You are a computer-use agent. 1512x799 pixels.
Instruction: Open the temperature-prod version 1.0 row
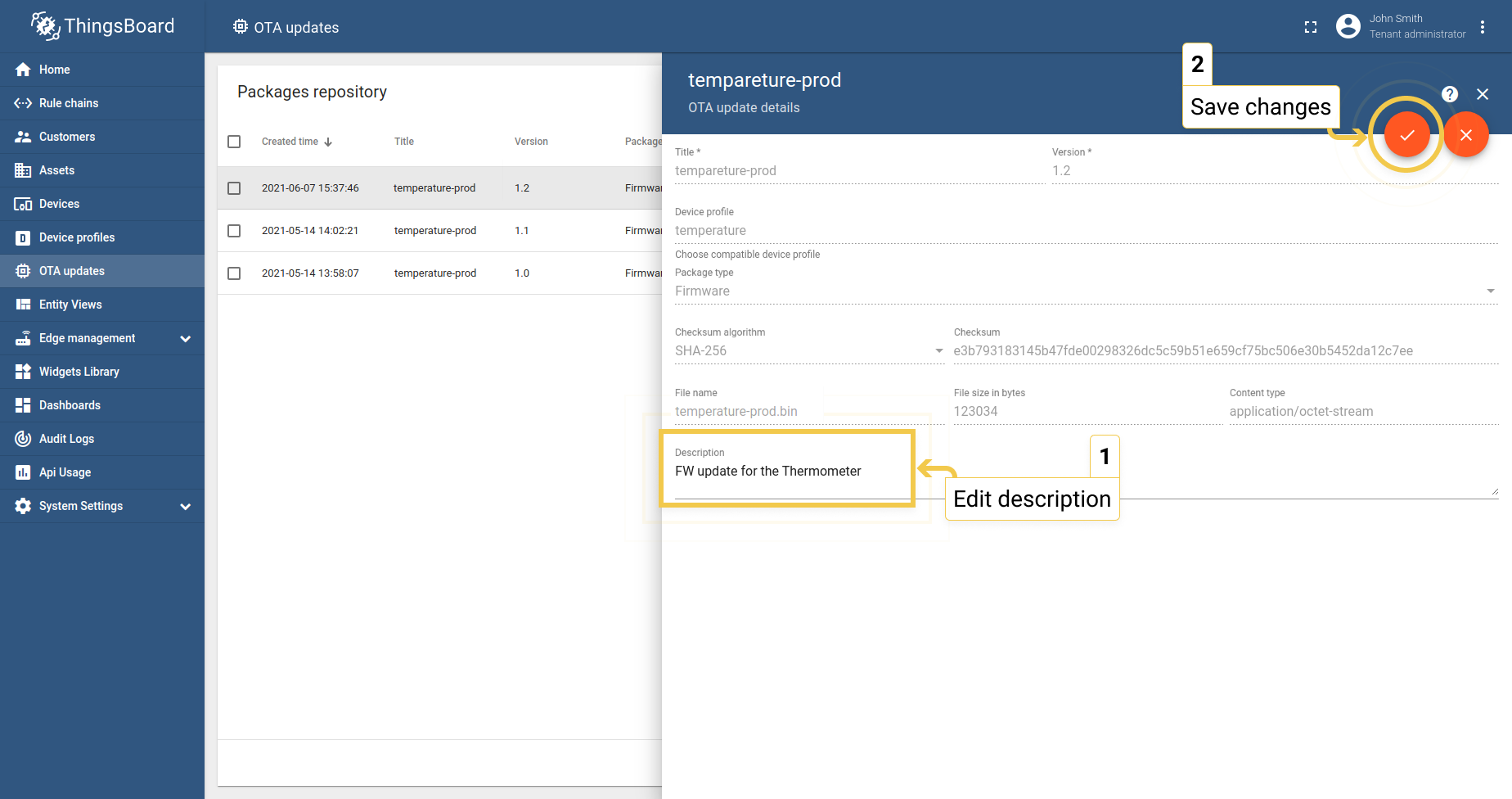[434, 273]
